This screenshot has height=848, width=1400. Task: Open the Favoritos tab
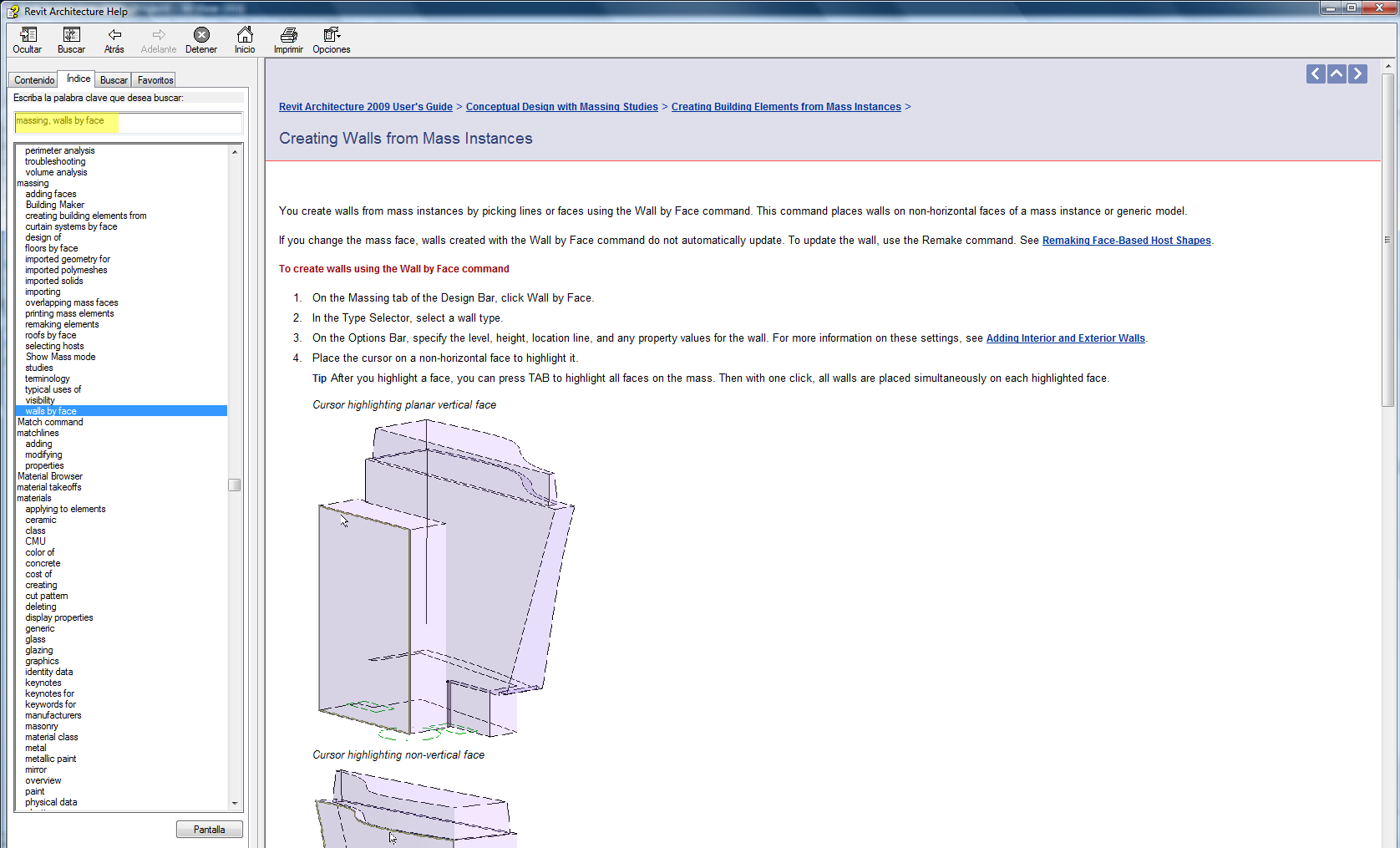click(155, 80)
